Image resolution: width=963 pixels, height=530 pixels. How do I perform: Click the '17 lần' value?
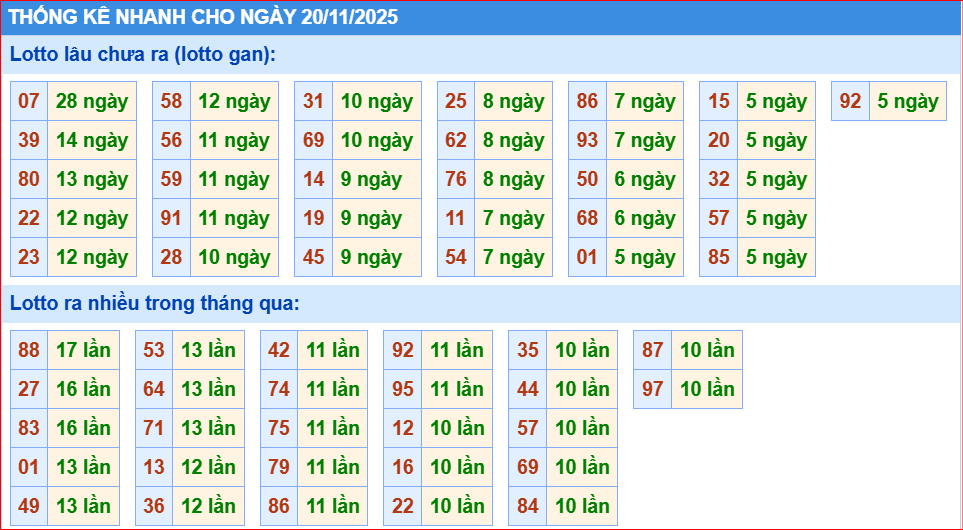[x=84, y=351]
